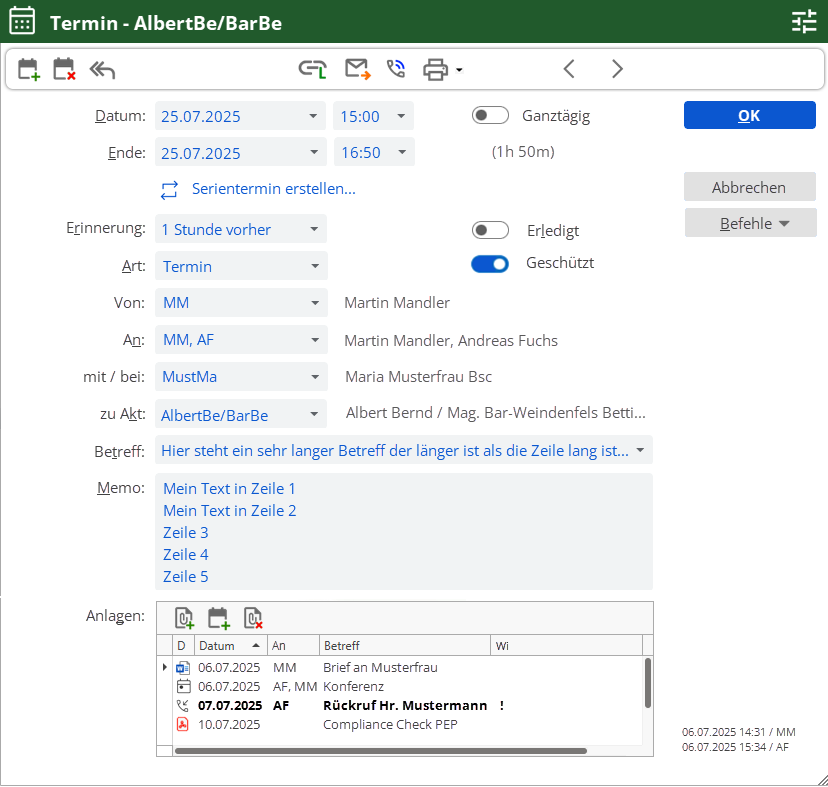Forward appointment by email using envelope icon

(x=357, y=69)
